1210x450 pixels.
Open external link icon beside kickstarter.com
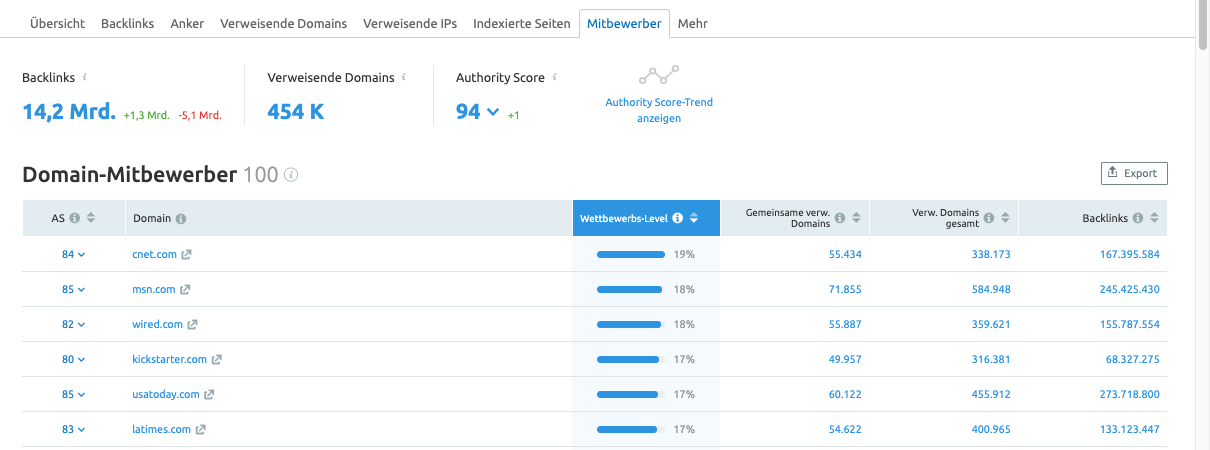pos(217,360)
